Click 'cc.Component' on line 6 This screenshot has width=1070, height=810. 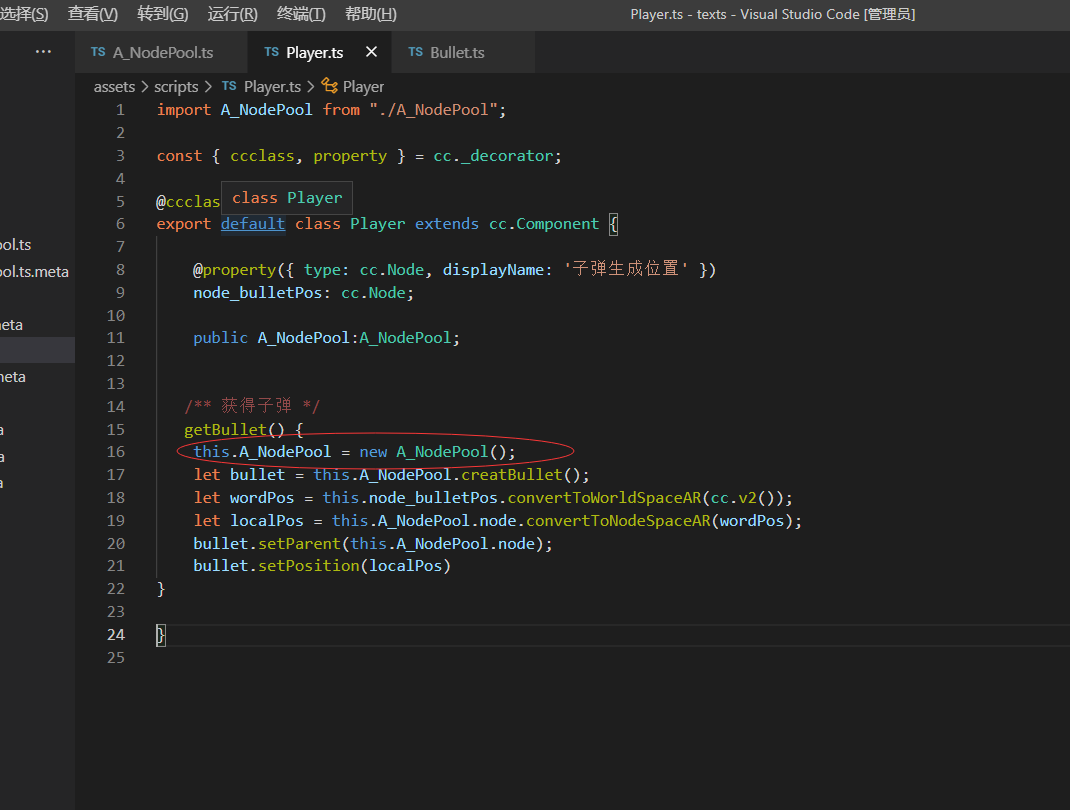[544, 224]
